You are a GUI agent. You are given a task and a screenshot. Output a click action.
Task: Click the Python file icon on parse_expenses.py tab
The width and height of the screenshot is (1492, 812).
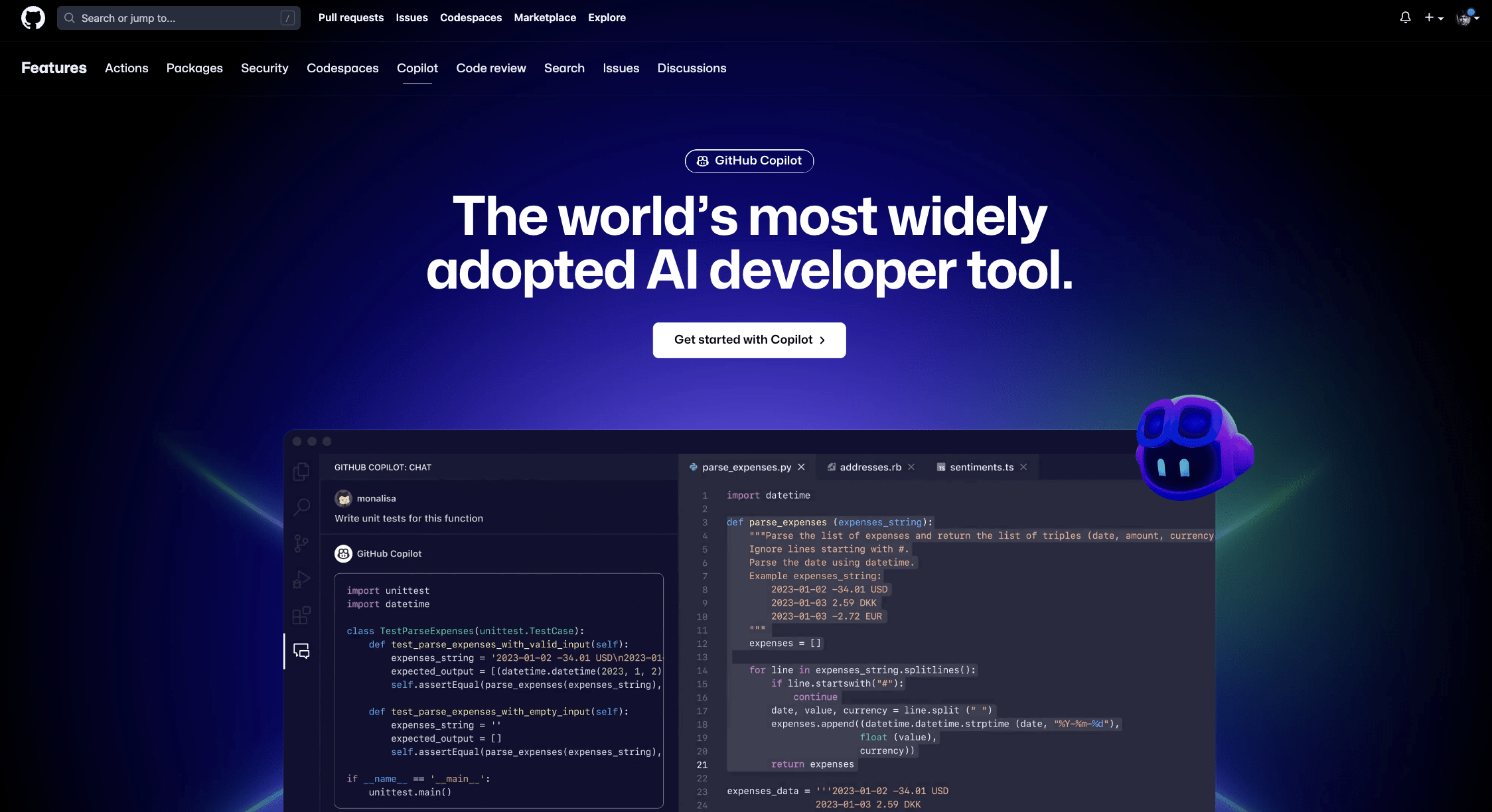click(x=694, y=467)
